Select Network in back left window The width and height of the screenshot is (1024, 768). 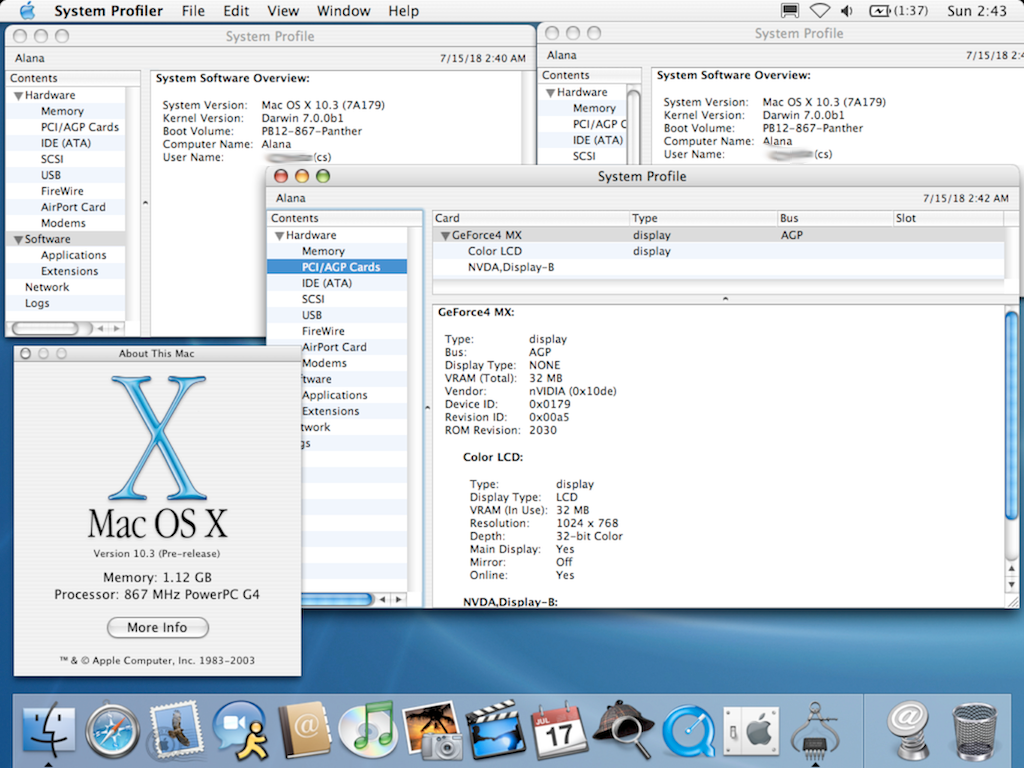[65, 287]
